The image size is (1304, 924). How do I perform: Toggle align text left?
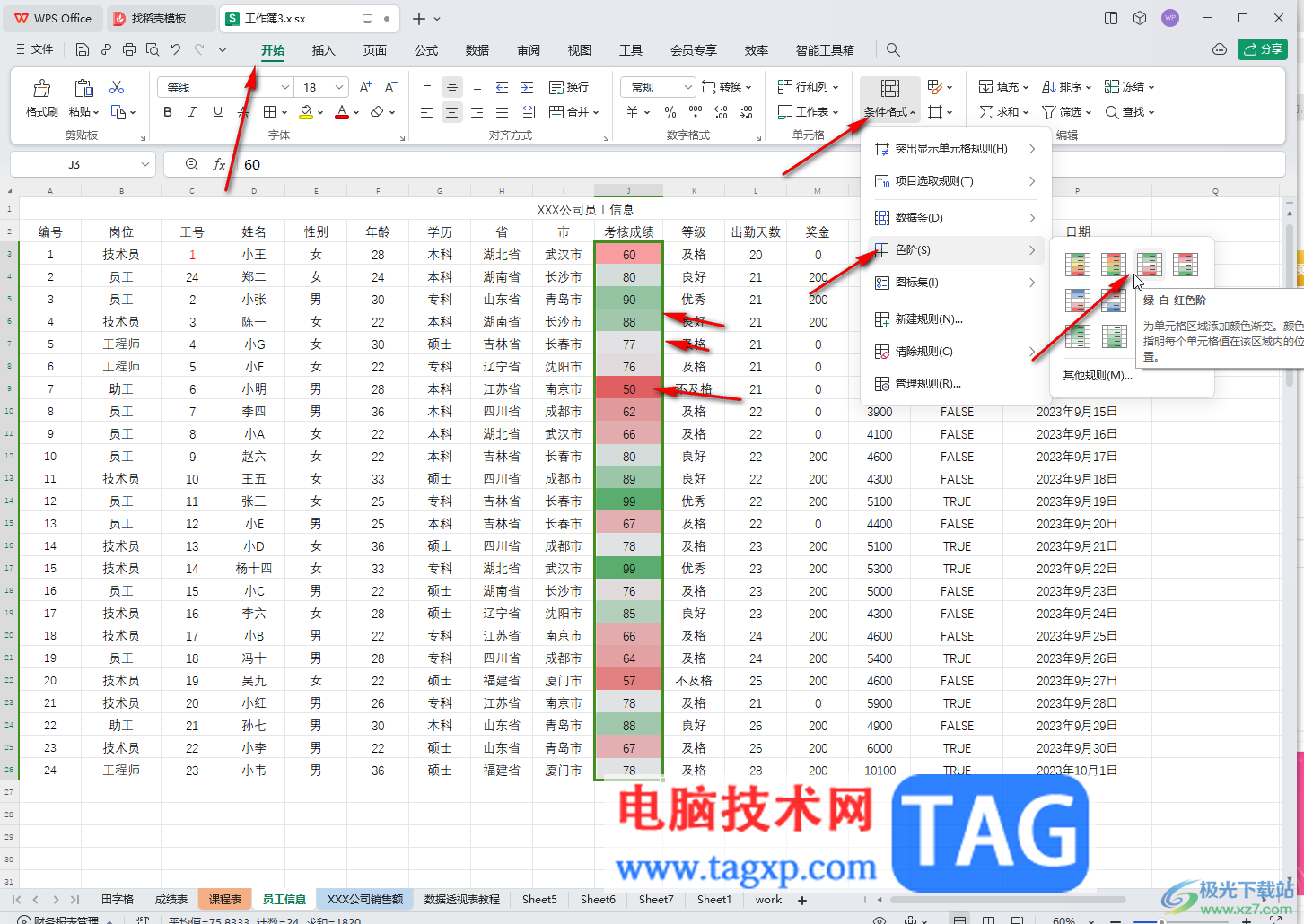(426, 112)
